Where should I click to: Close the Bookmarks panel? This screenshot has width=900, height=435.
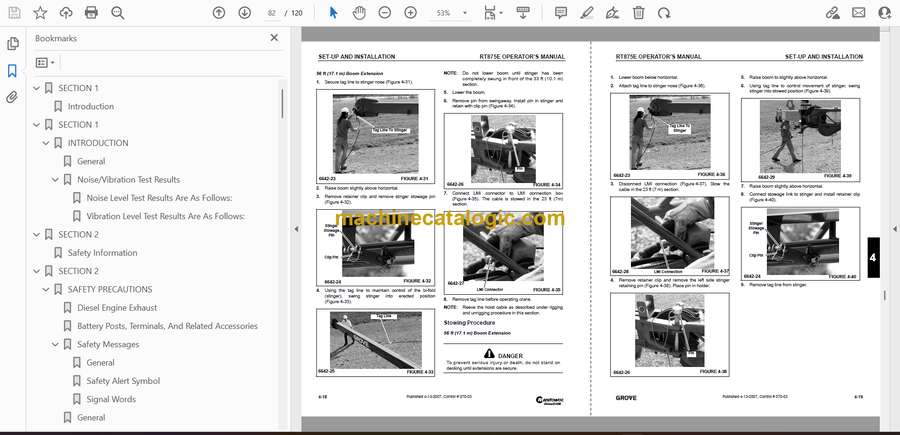coord(274,38)
